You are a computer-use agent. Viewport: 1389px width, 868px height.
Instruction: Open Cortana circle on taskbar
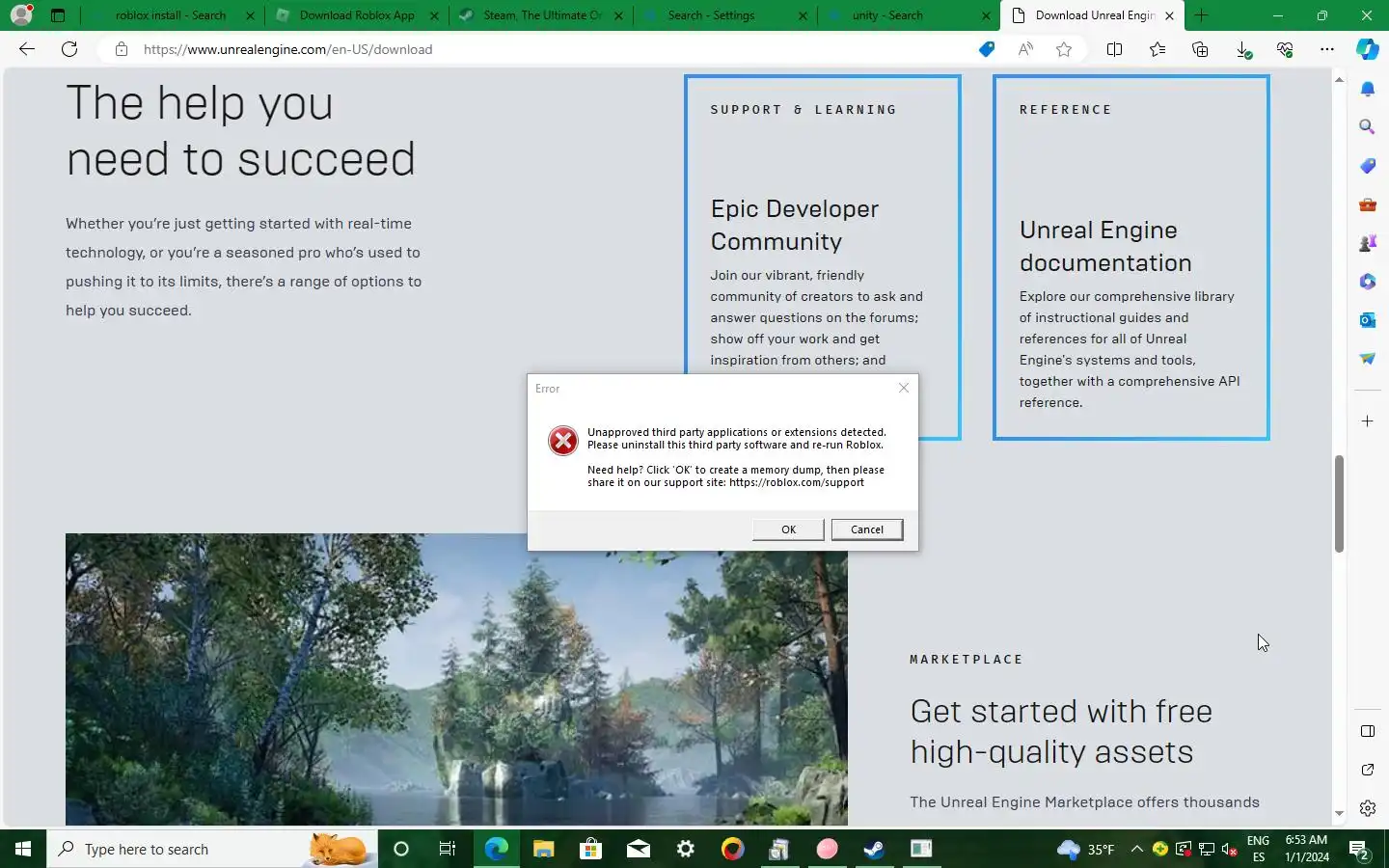pos(401,849)
